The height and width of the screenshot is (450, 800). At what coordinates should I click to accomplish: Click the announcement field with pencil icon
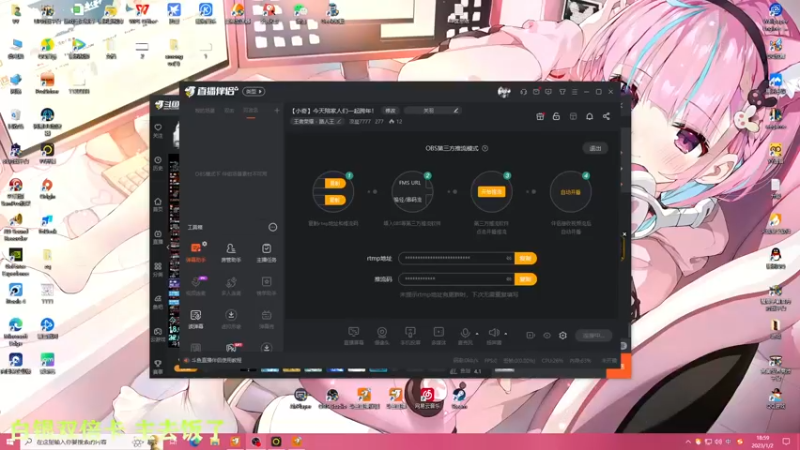(x=433, y=111)
